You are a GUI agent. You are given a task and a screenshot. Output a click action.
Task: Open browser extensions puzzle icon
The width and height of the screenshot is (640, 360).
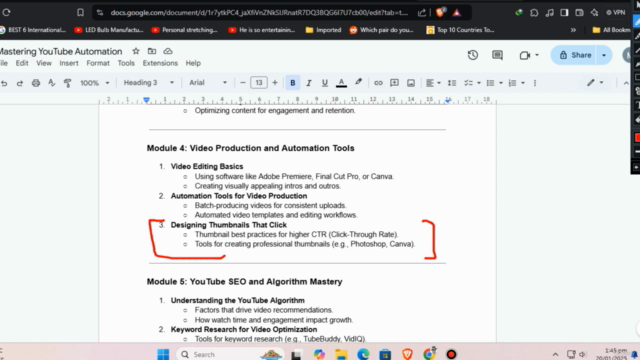(534, 13)
